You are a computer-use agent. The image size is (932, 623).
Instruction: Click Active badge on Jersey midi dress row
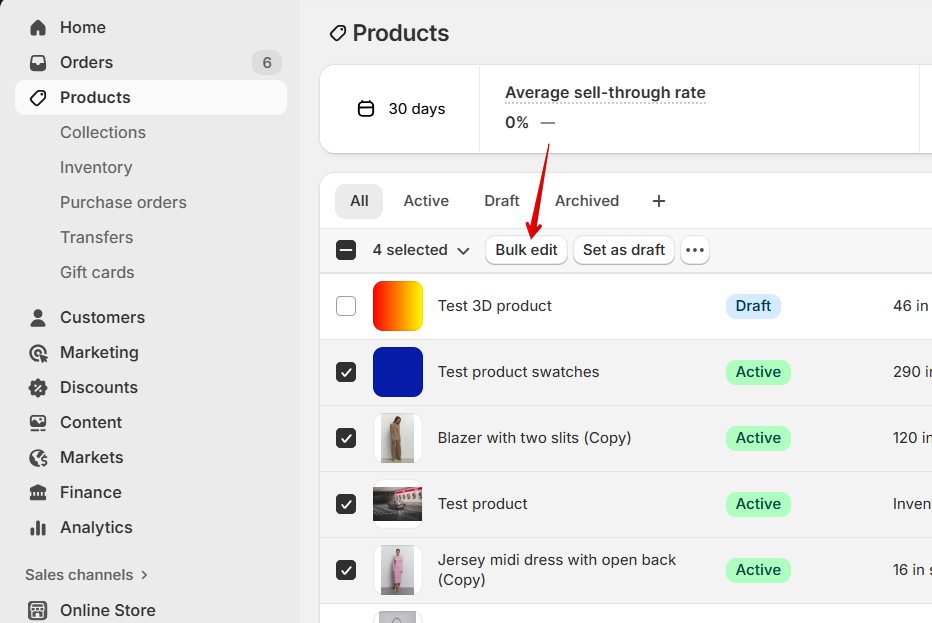click(758, 570)
